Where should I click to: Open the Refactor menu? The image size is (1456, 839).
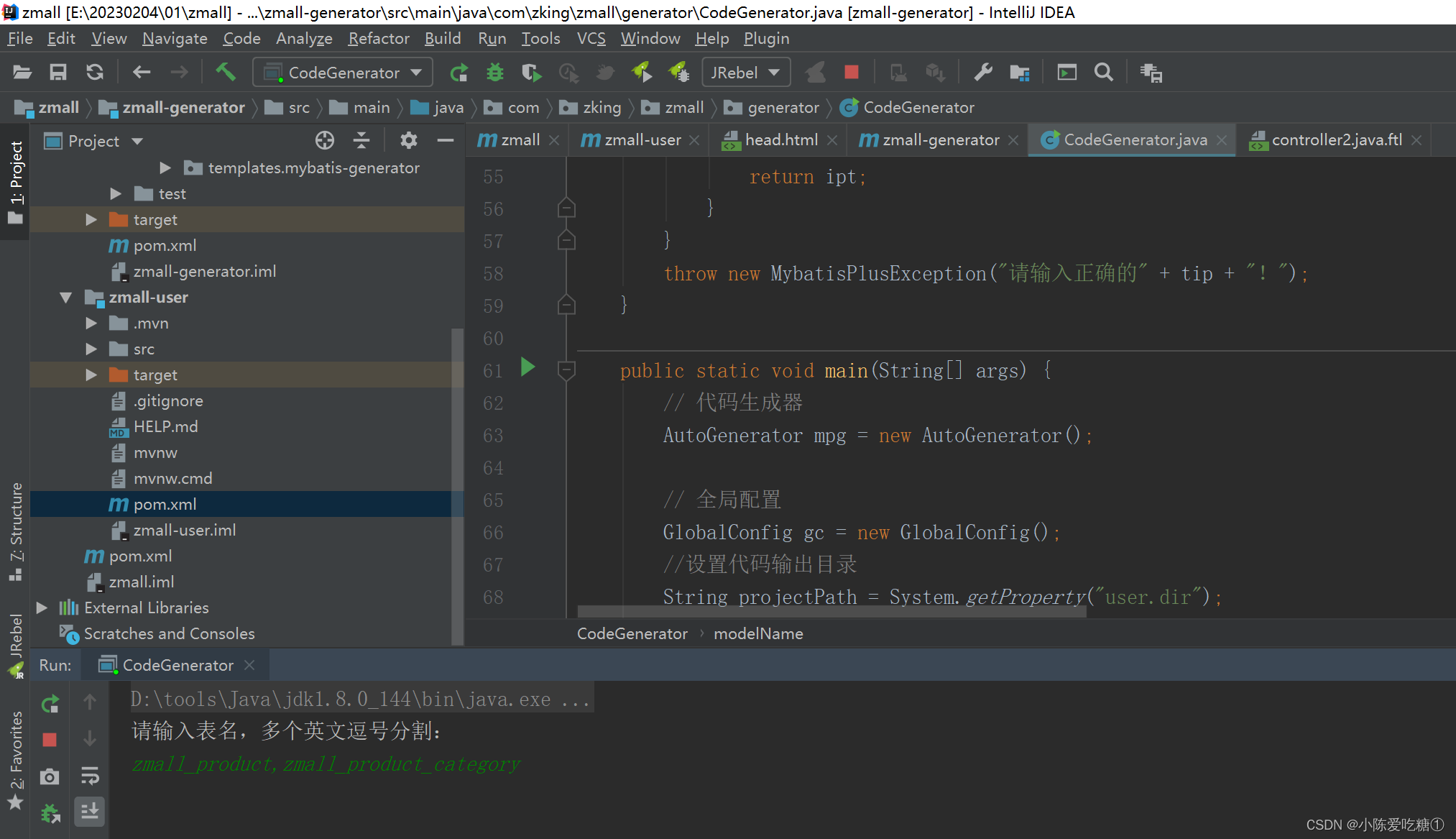click(x=378, y=39)
